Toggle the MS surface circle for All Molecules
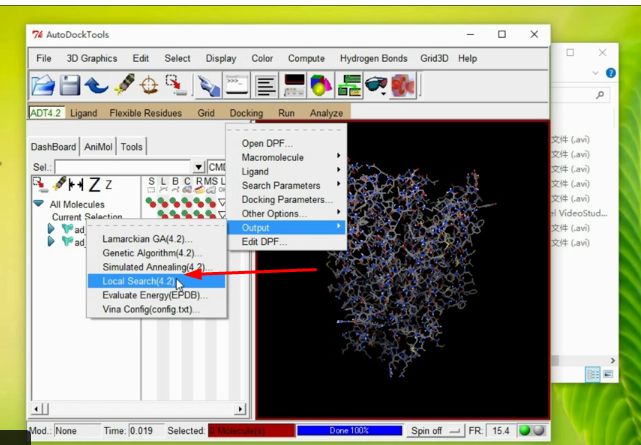The width and height of the screenshot is (641, 445). (209, 201)
